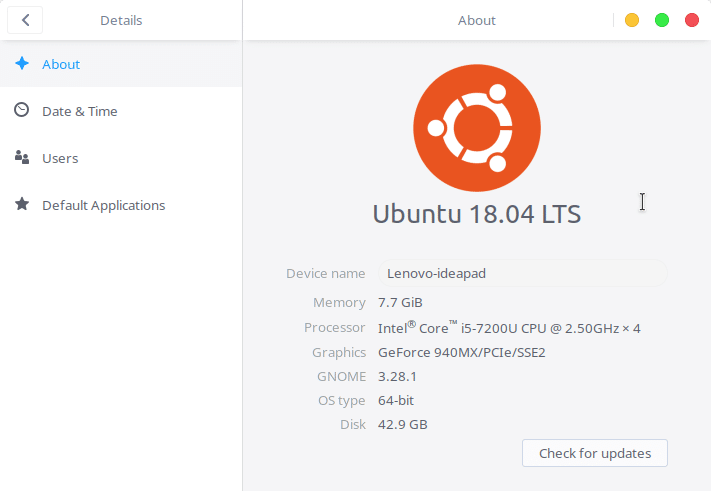
Task: Click the Default Applications star icon
Action: click(x=22, y=204)
